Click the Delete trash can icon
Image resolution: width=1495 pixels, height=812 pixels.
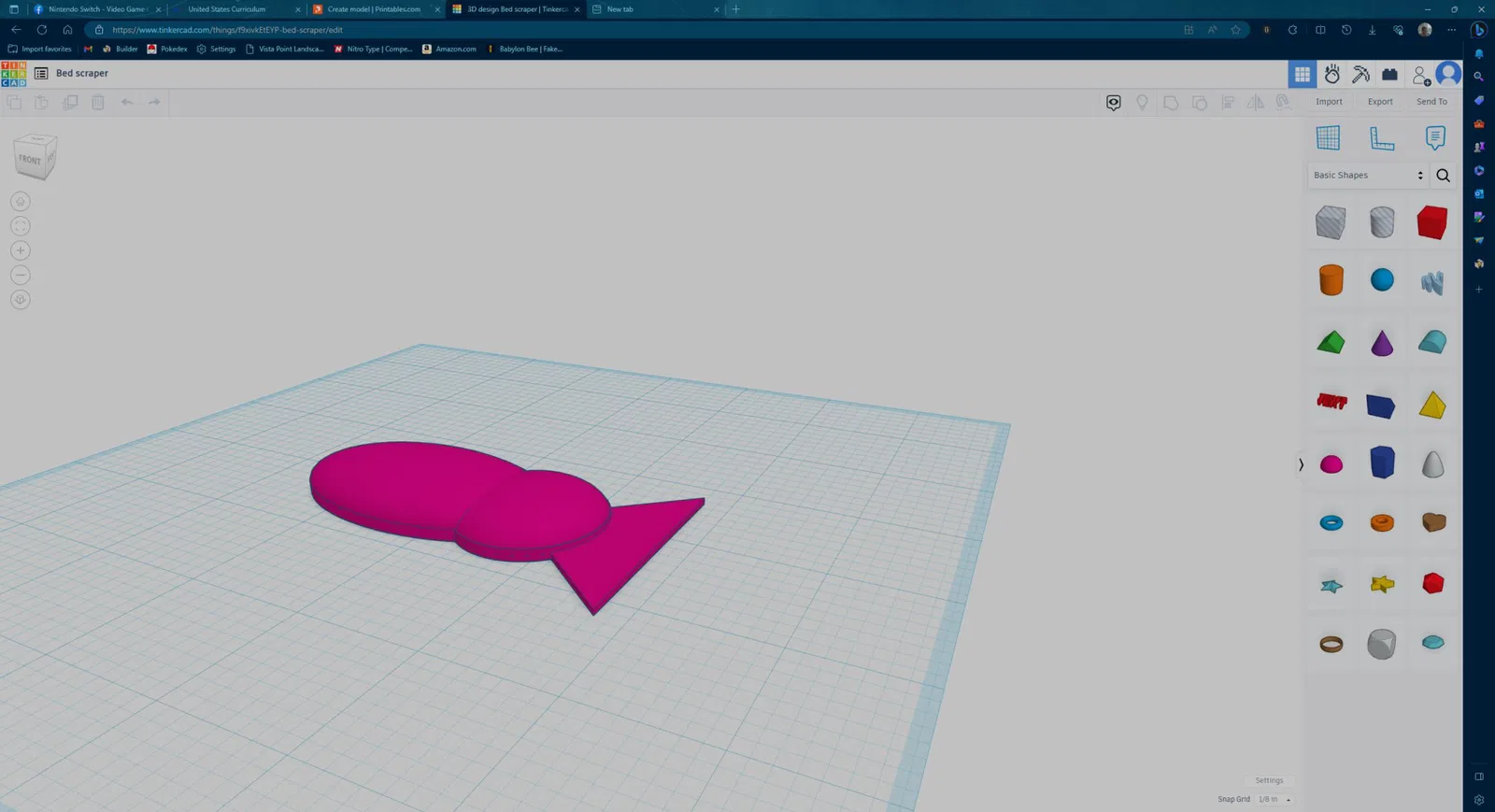click(x=98, y=102)
